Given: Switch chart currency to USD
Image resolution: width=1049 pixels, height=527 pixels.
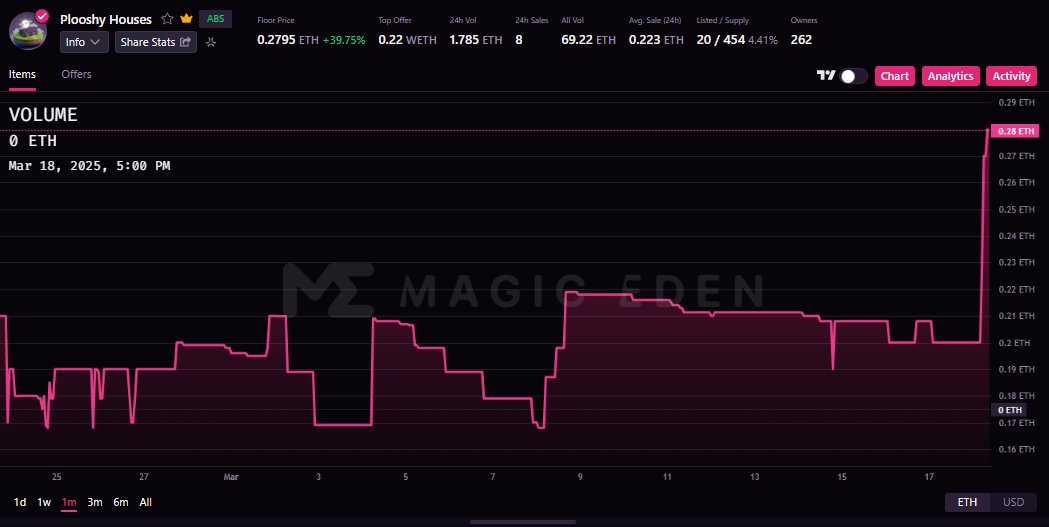Looking at the screenshot, I should 1013,502.
